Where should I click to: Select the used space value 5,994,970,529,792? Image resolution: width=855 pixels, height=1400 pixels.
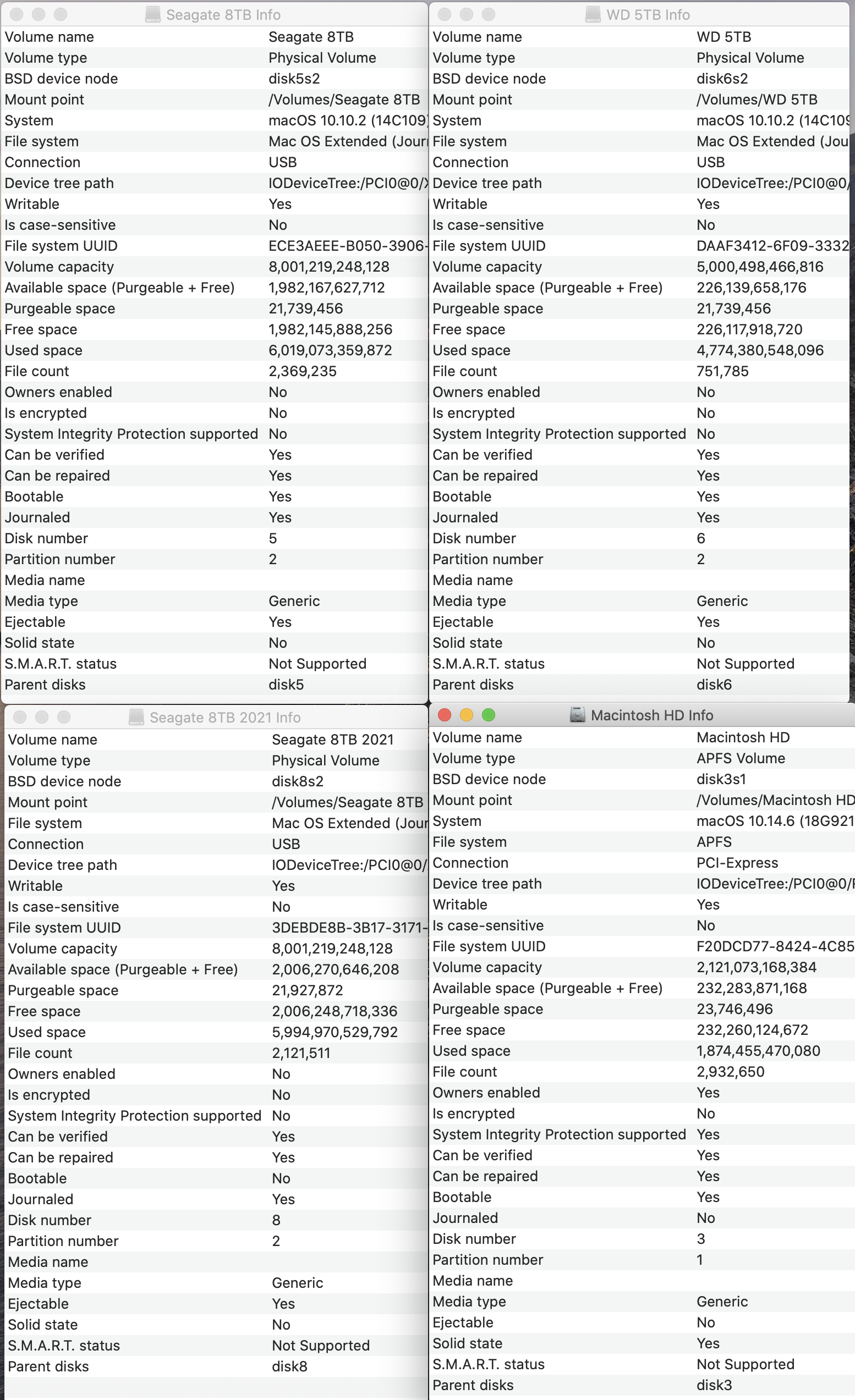335,1032
